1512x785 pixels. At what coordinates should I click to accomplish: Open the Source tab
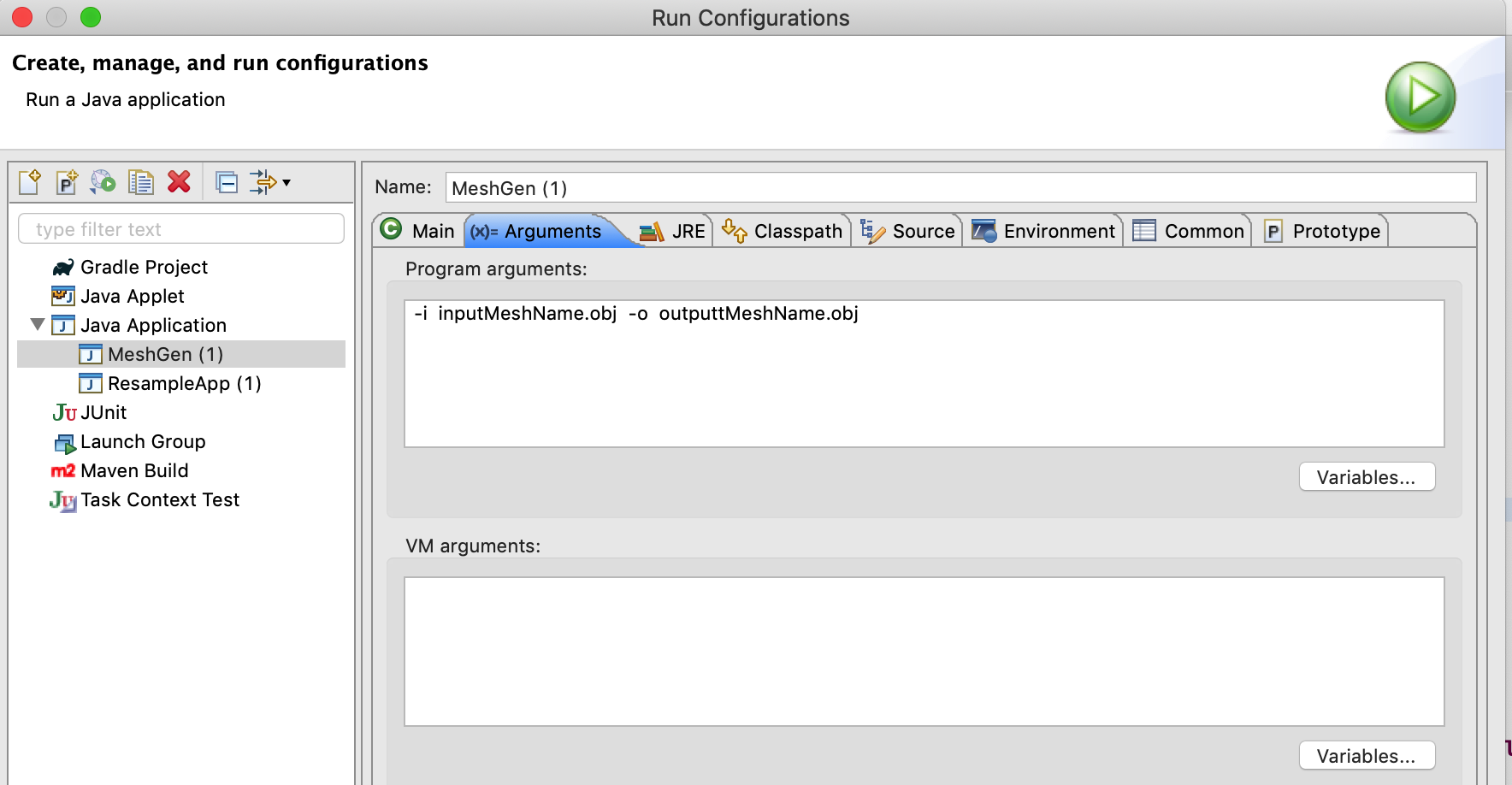click(908, 231)
